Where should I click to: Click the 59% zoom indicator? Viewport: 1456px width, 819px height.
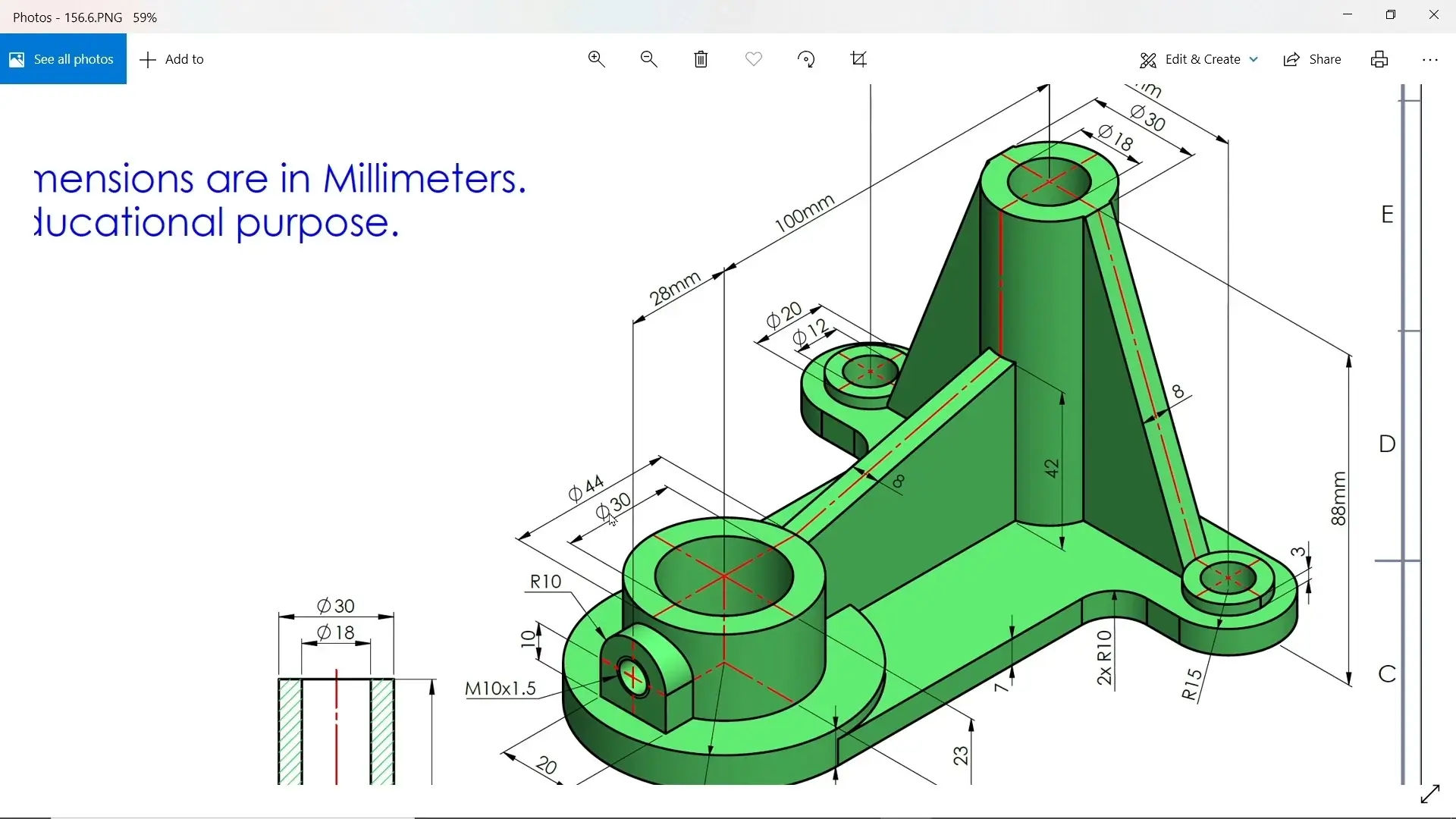[x=144, y=17]
